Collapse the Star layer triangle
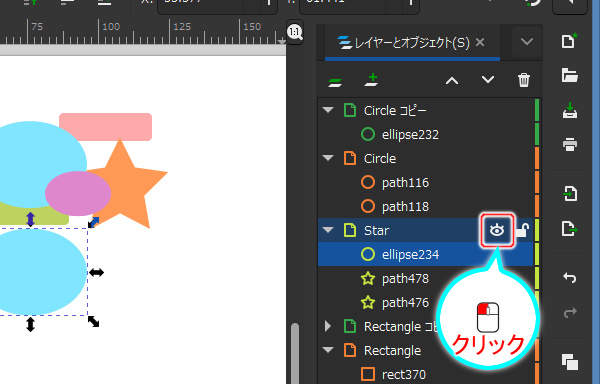This screenshot has height=384, width=600. (x=328, y=230)
